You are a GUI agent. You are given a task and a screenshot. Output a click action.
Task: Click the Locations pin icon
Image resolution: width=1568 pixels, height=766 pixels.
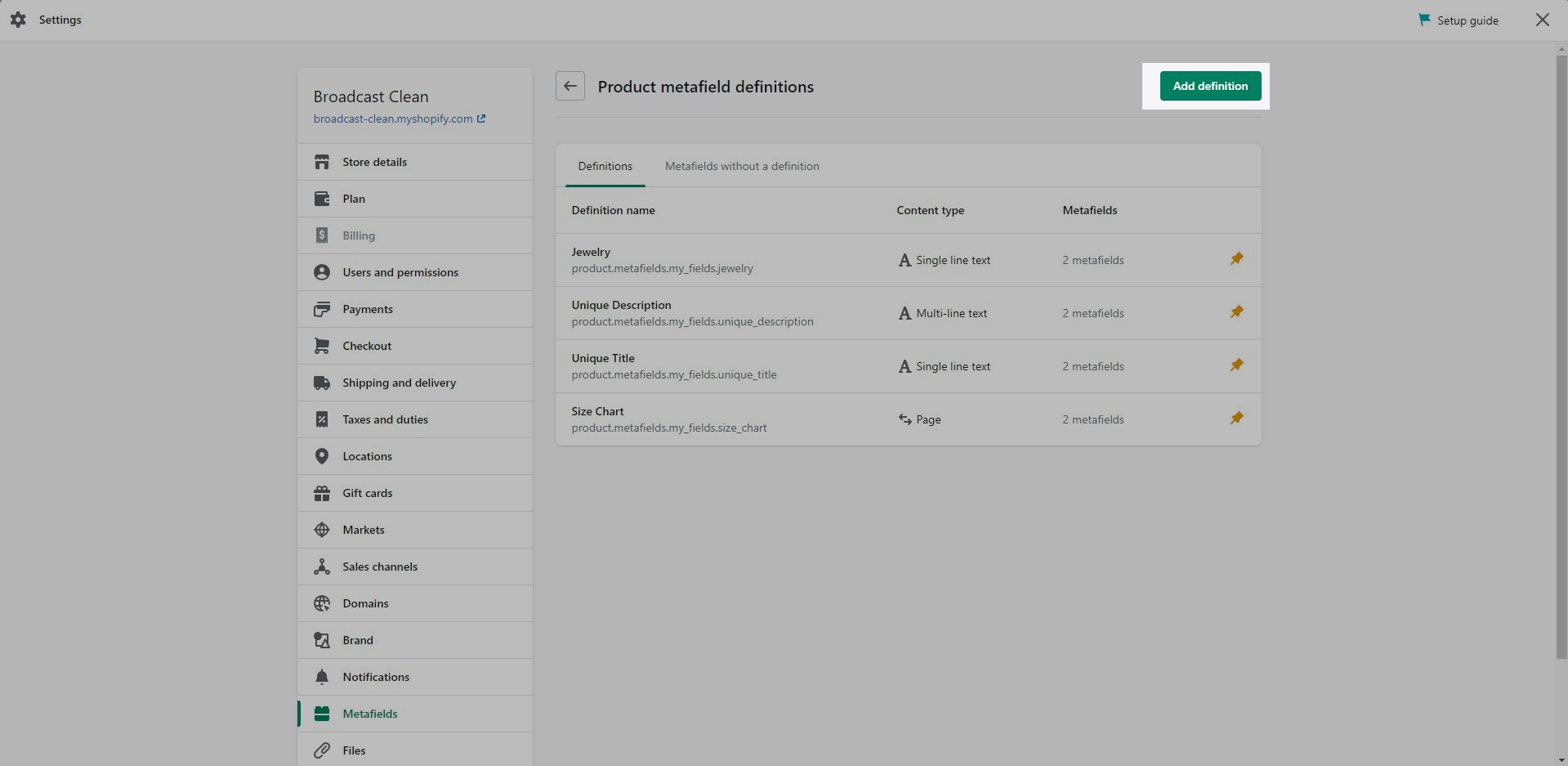[x=322, y=456]
